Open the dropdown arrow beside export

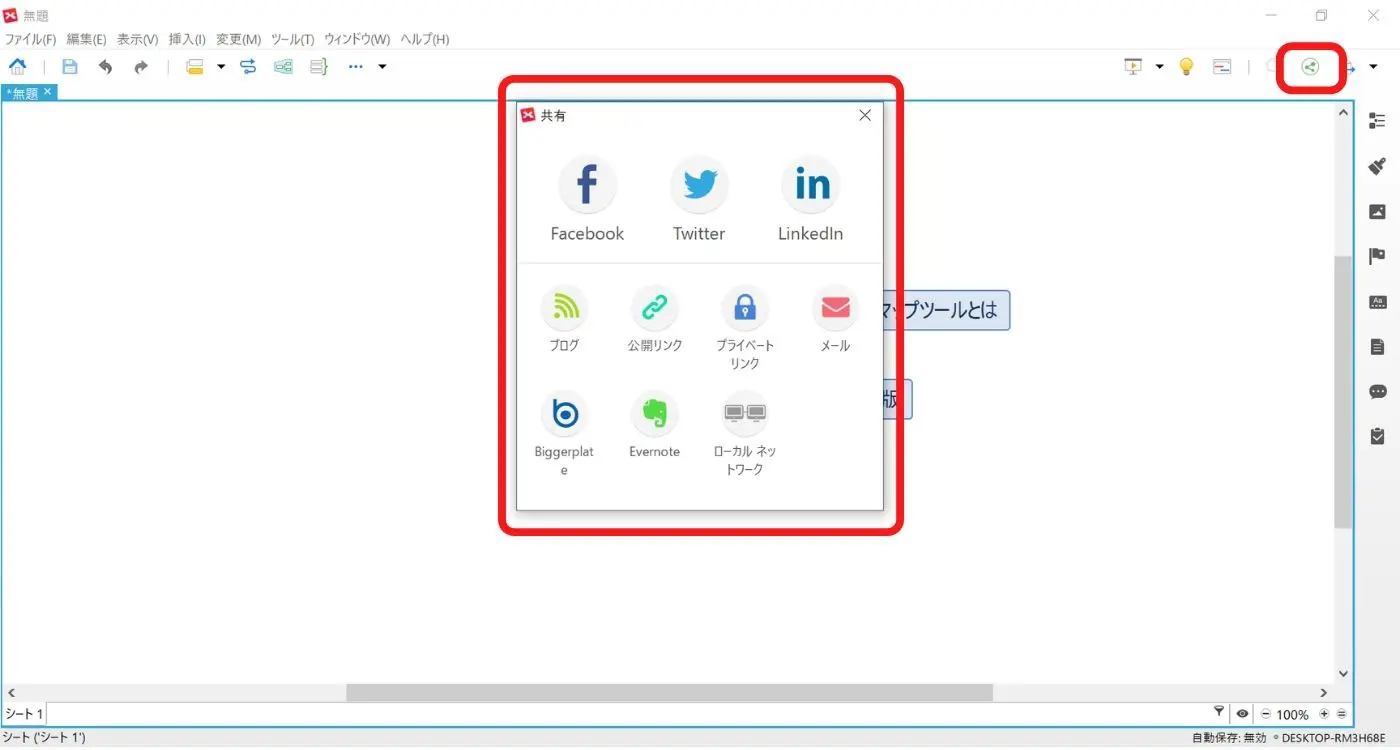(1373, 67)
